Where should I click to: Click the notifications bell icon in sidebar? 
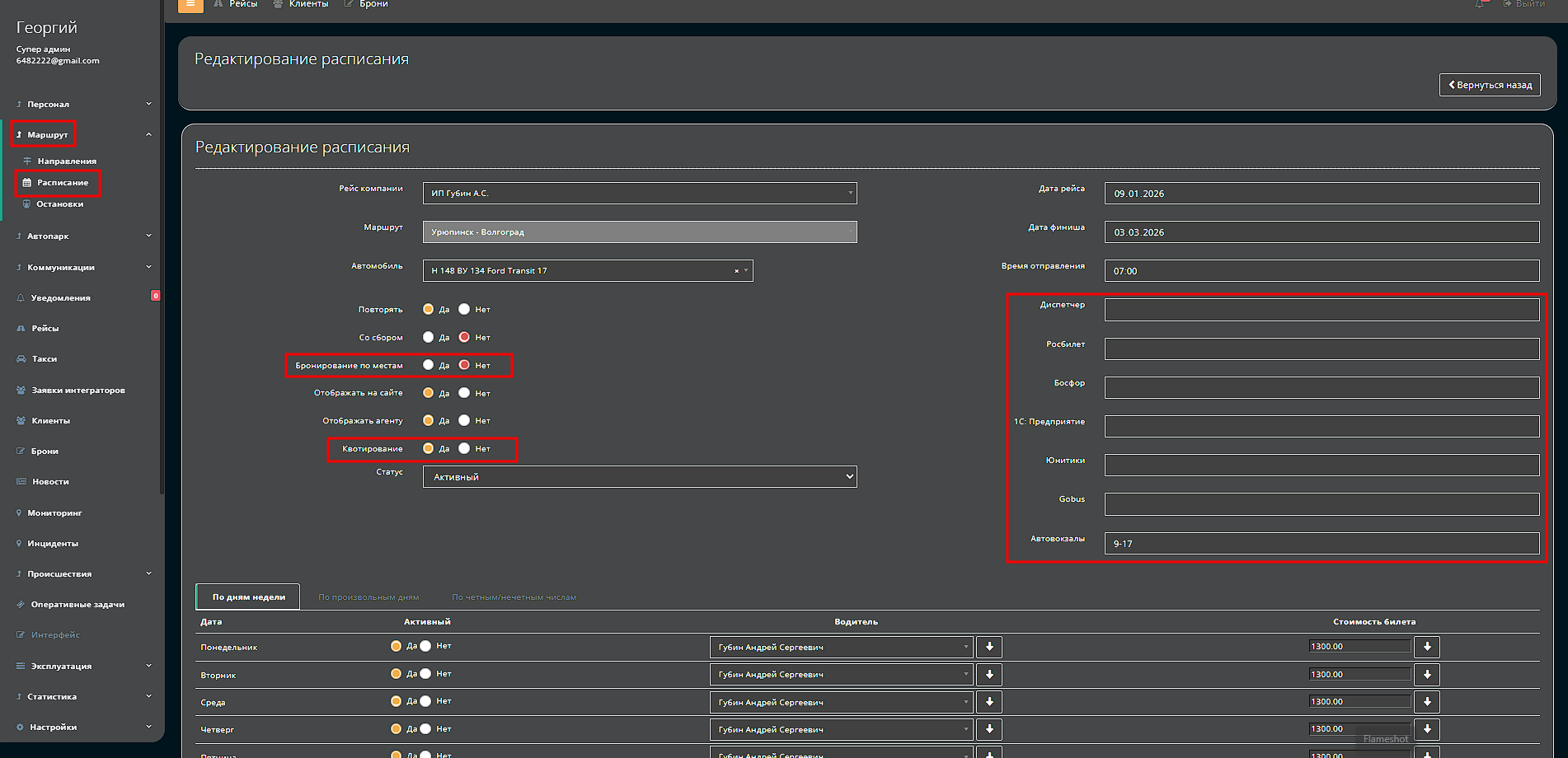tap(21, 298)
